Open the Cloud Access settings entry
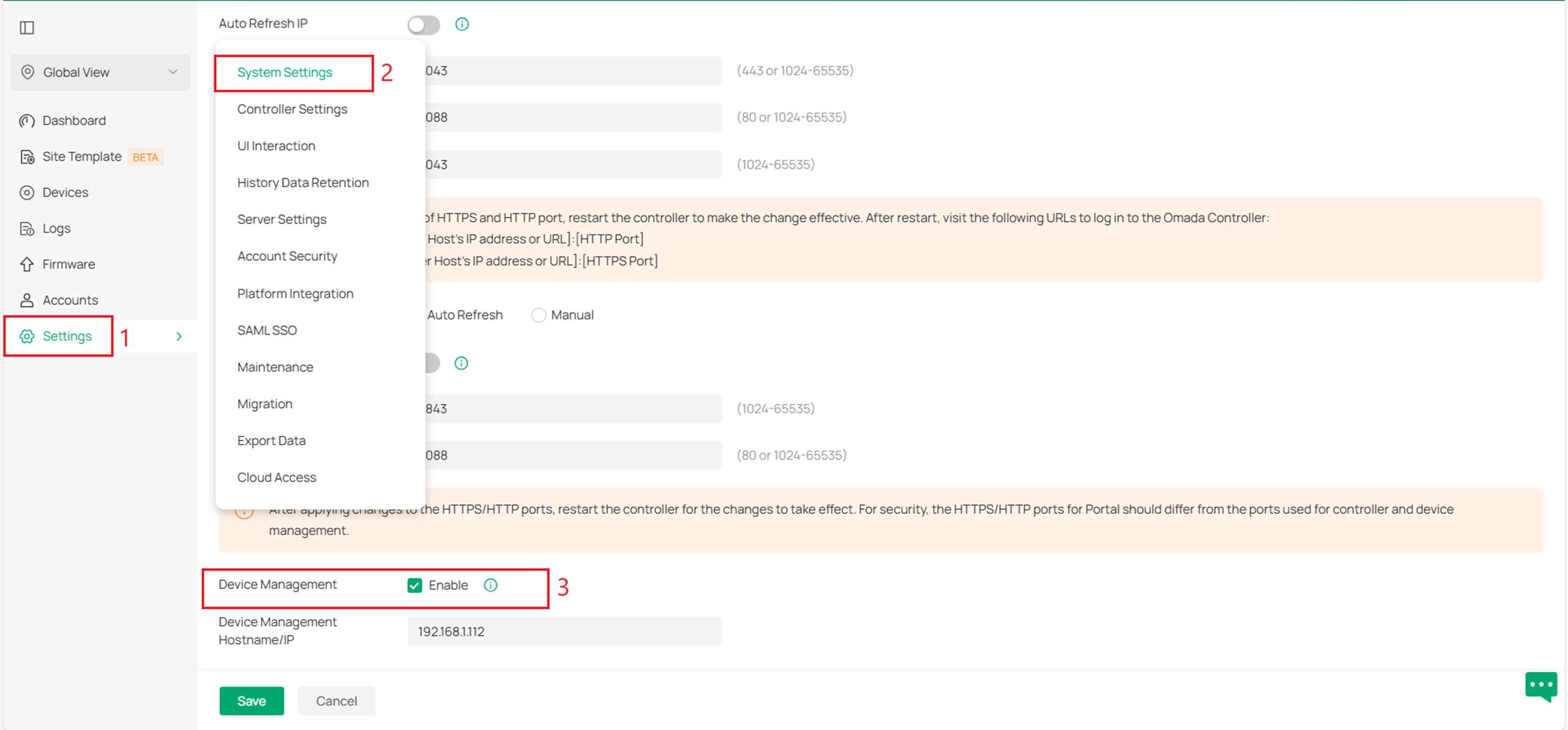The width and height of the screenshot is (1568, 730). [x=277, y=477]
